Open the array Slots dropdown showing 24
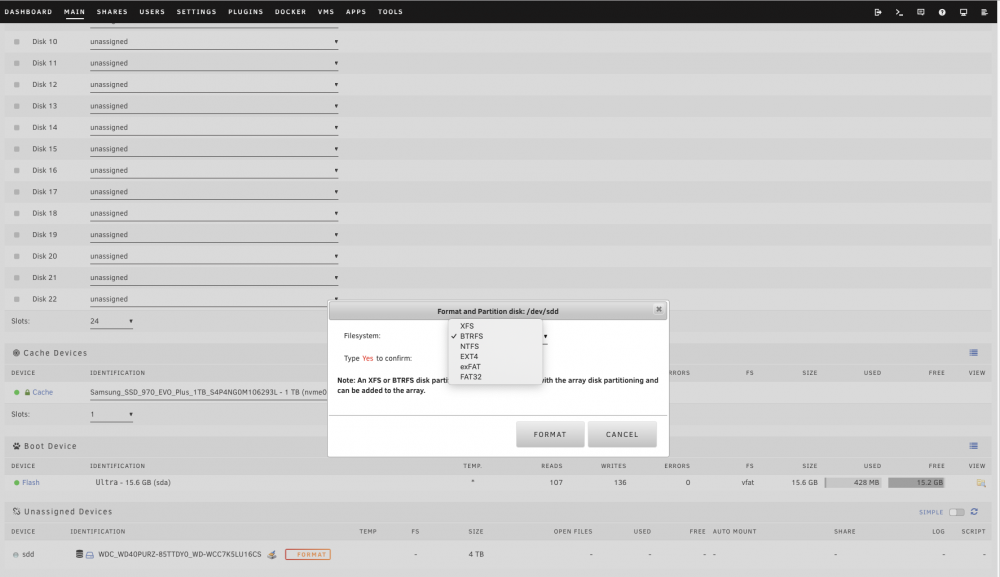1000x577 pixels. [x=111, y=321]
